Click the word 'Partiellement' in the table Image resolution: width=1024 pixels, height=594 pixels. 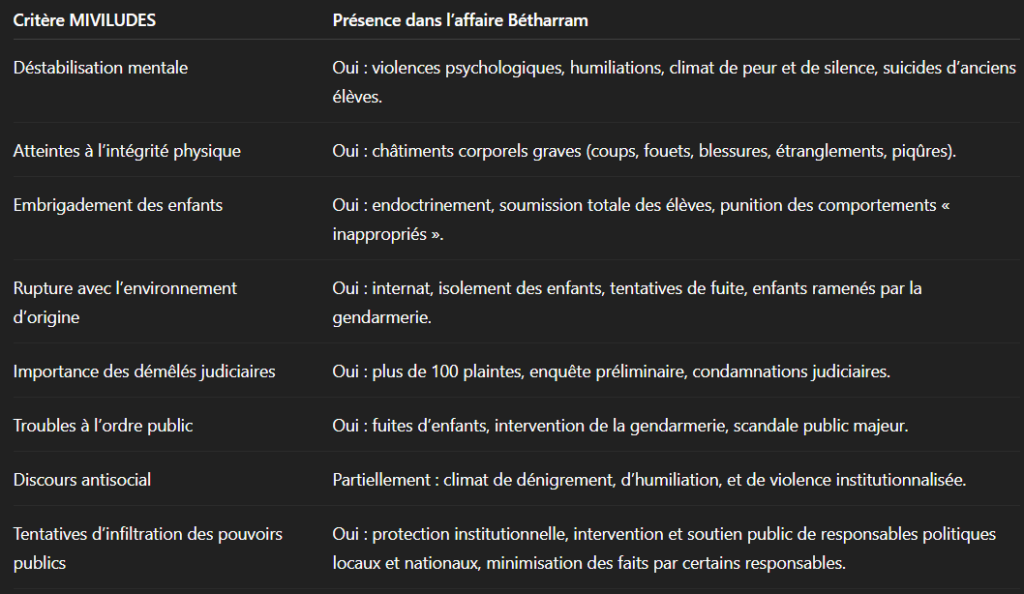coord(381,479)
